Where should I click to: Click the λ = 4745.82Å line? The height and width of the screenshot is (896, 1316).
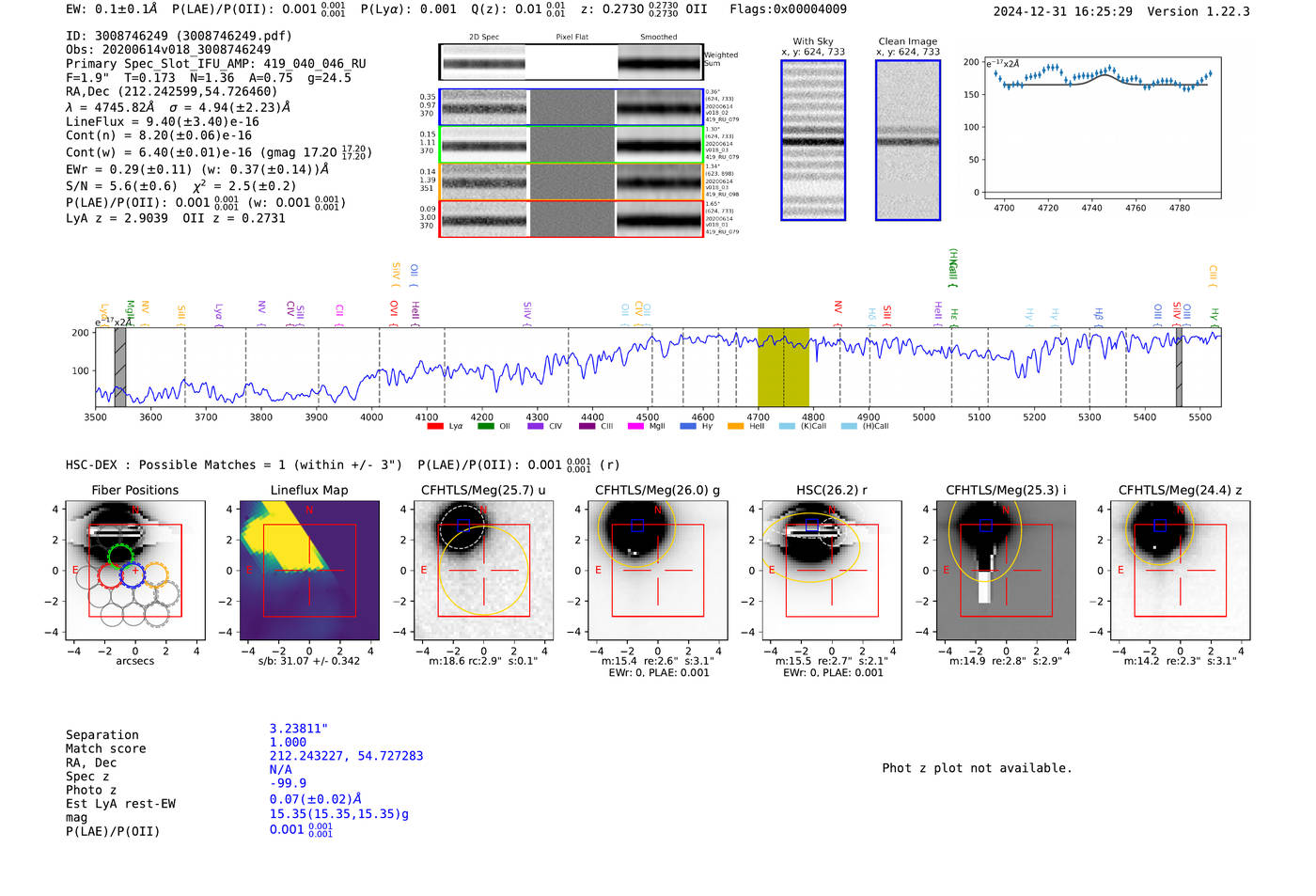179,107
